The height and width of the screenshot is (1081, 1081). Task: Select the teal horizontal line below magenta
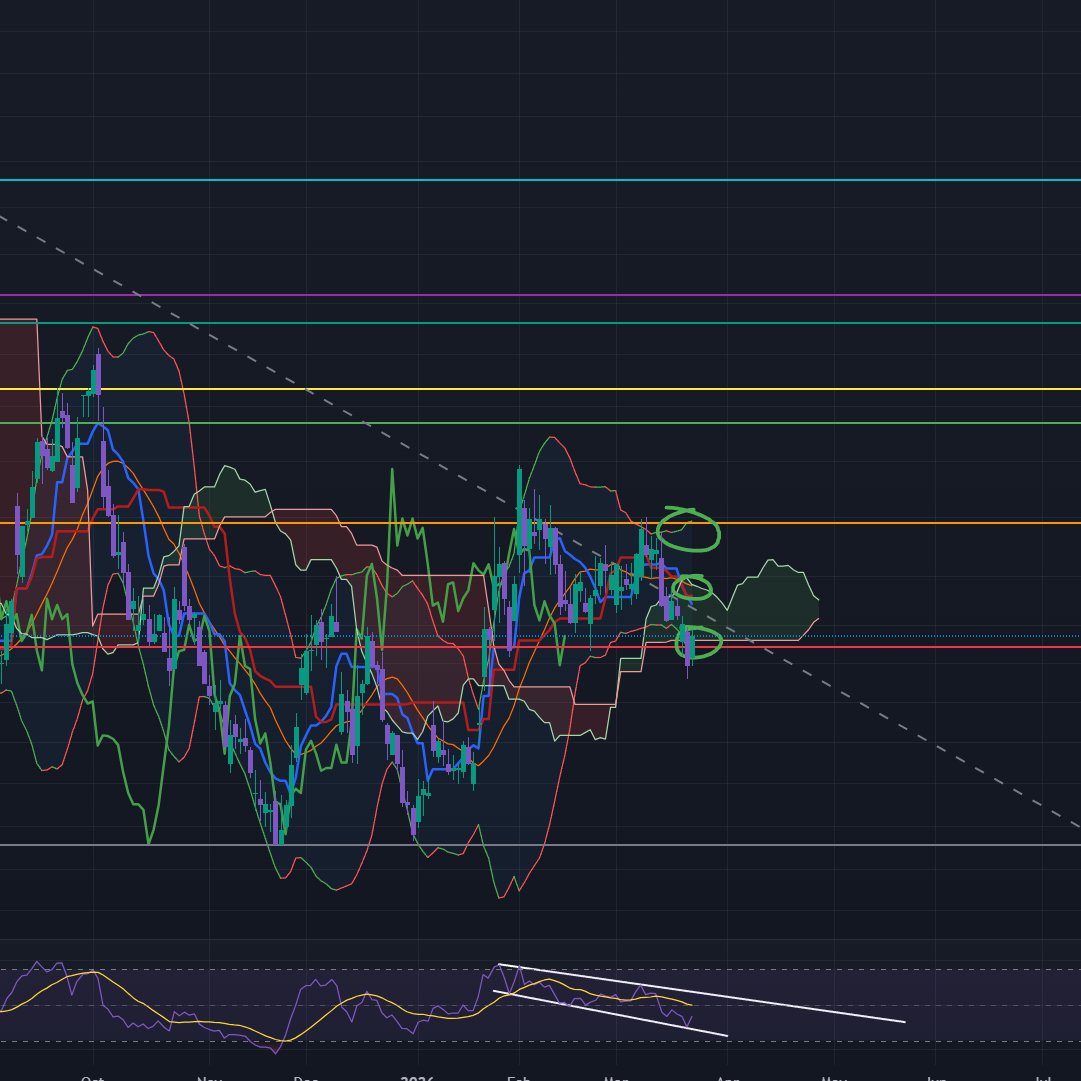540,323
